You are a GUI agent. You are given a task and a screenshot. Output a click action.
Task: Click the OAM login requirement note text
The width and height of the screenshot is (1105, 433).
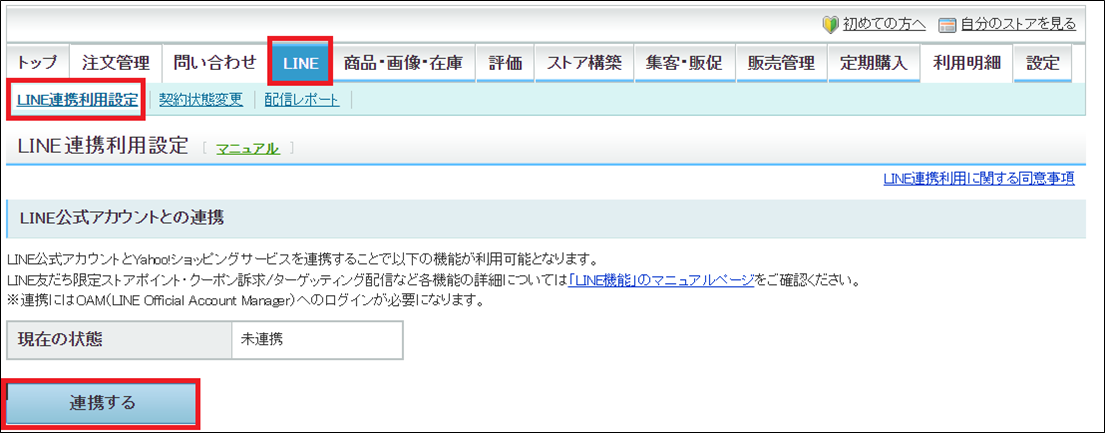[x=247, y=303]
